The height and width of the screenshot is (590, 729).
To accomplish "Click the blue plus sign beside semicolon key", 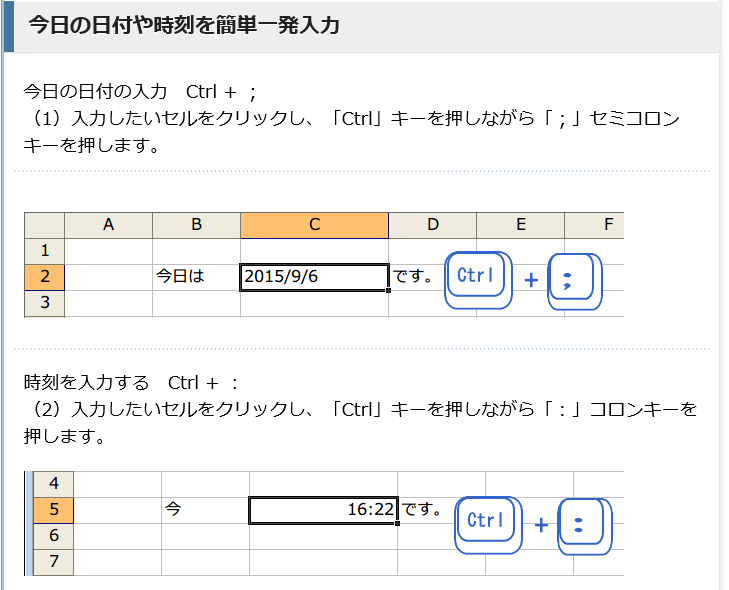I will (x=531, y=280).
